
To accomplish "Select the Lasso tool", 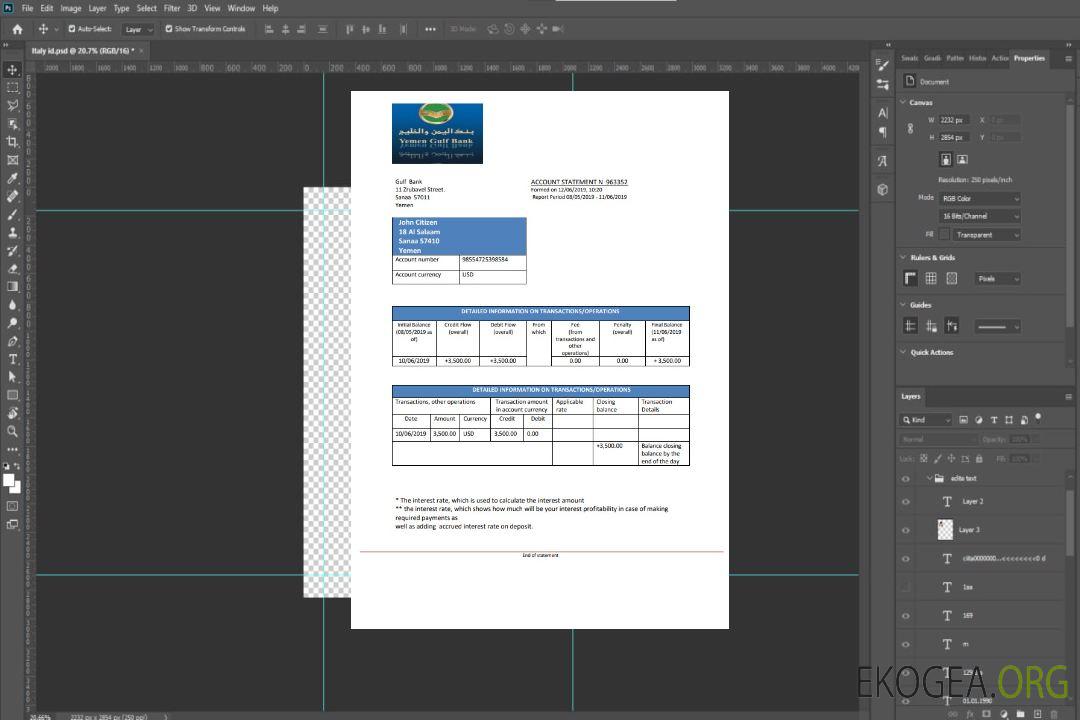I will 12,105.
